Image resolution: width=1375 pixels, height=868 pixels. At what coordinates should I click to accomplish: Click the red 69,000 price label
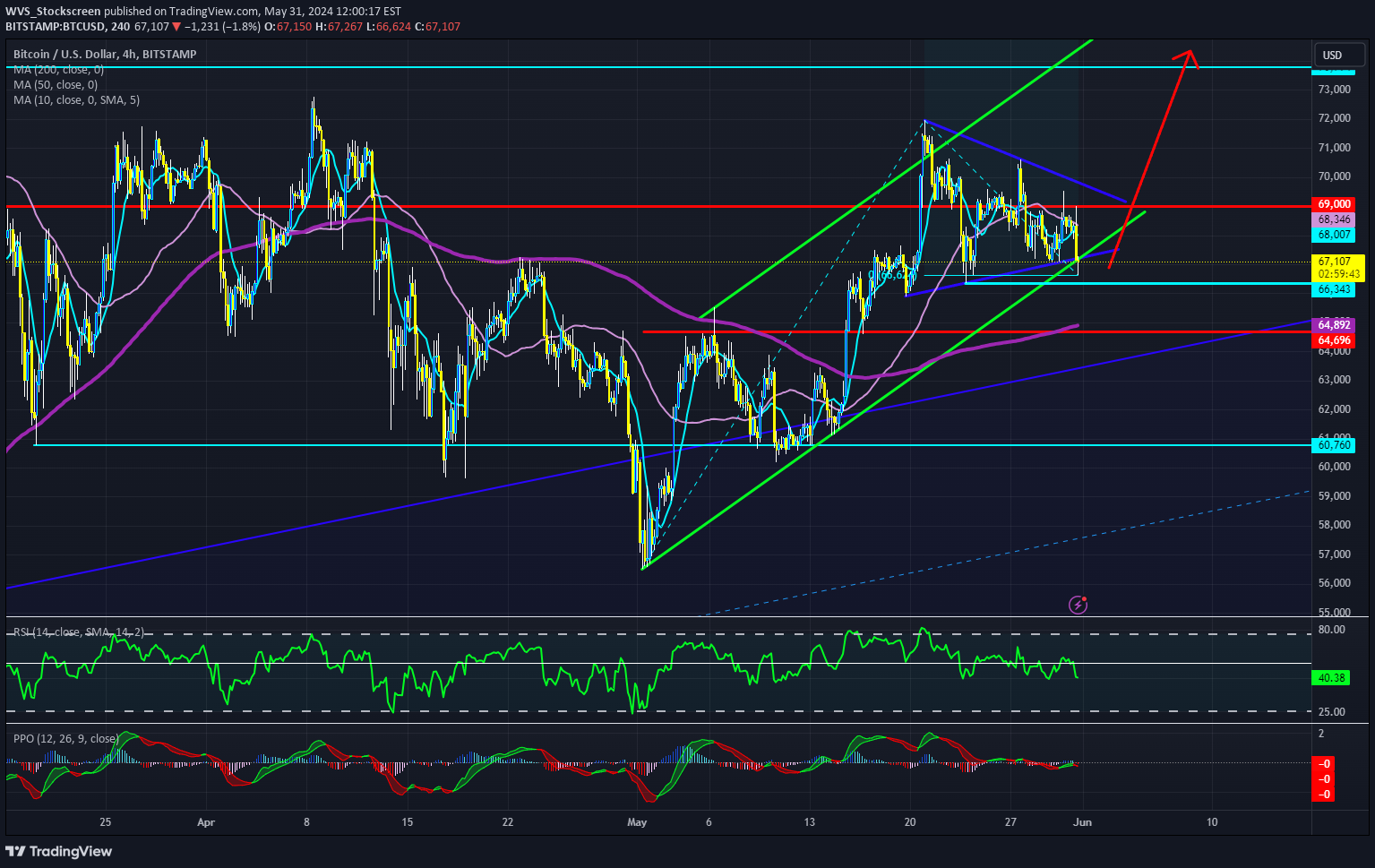tap(1334, 204)
